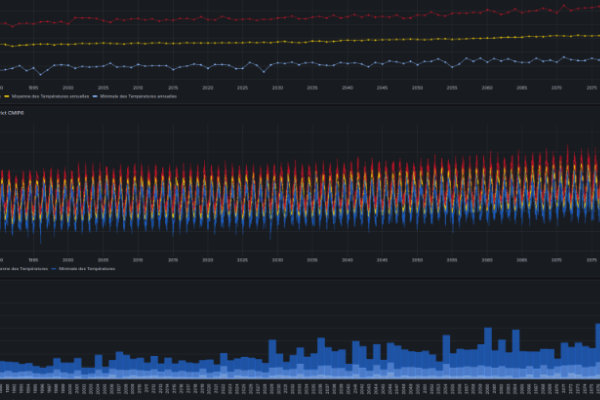Viewport: 600px width, 400px height.
Task: Click the 2025 x-axis label in middle chart
Action: [242, 259]
